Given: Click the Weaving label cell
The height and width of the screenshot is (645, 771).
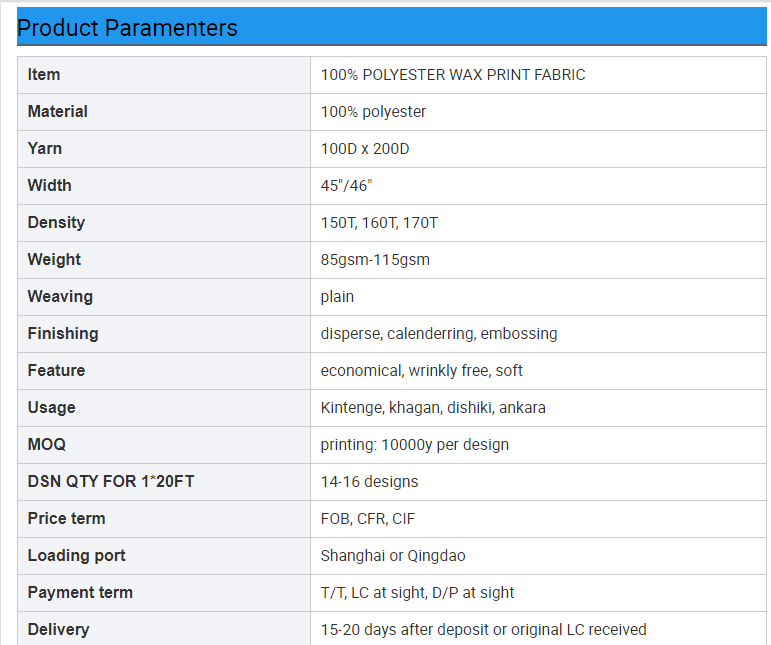Looking at the screenshot, I should point(60,297).
